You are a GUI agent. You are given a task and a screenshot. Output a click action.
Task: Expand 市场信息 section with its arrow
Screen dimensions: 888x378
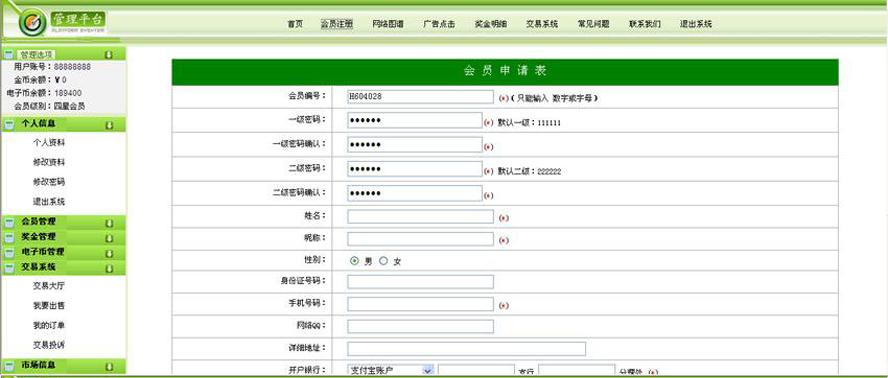tap(109, 366)
